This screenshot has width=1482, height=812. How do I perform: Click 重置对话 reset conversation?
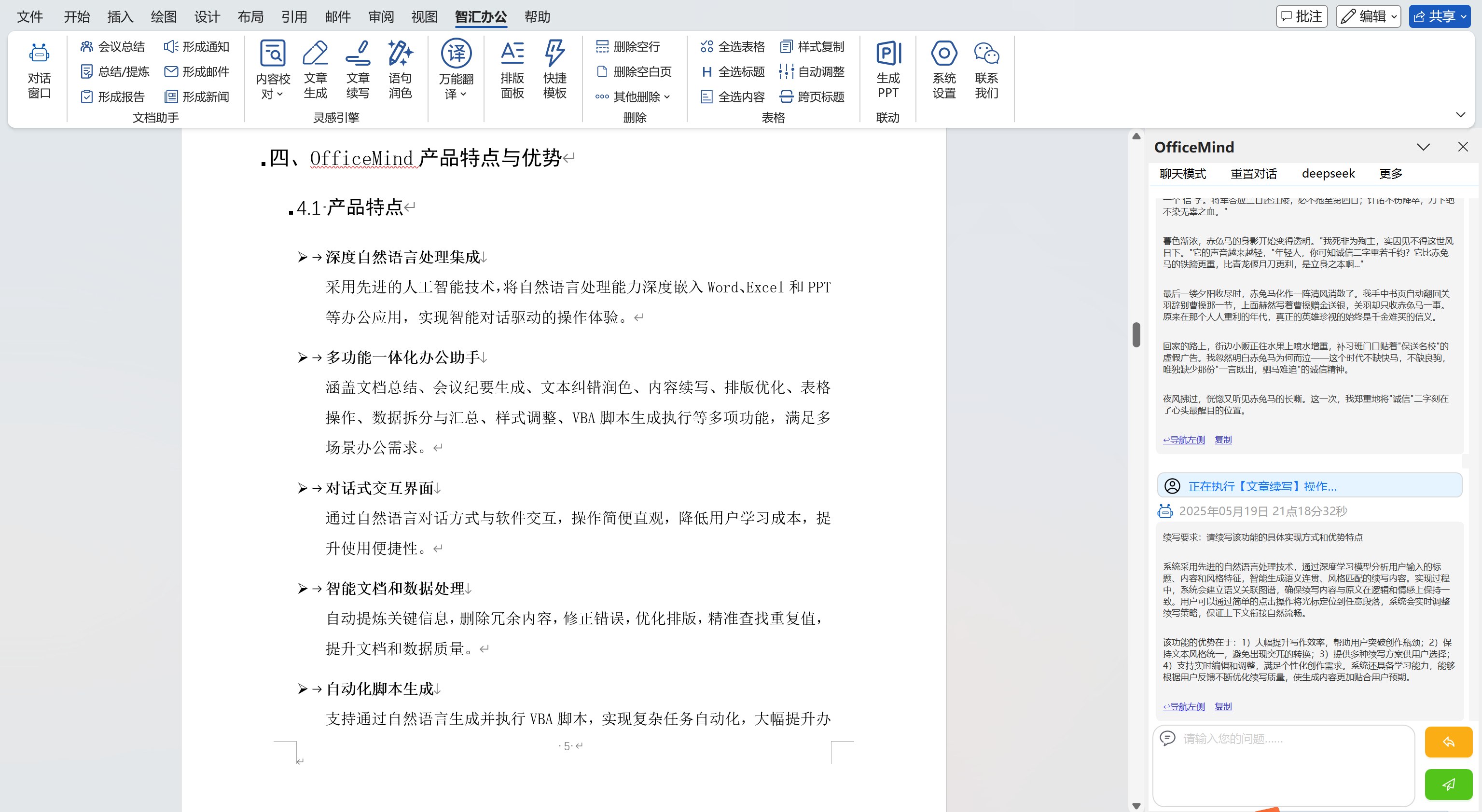point(1254,174)
